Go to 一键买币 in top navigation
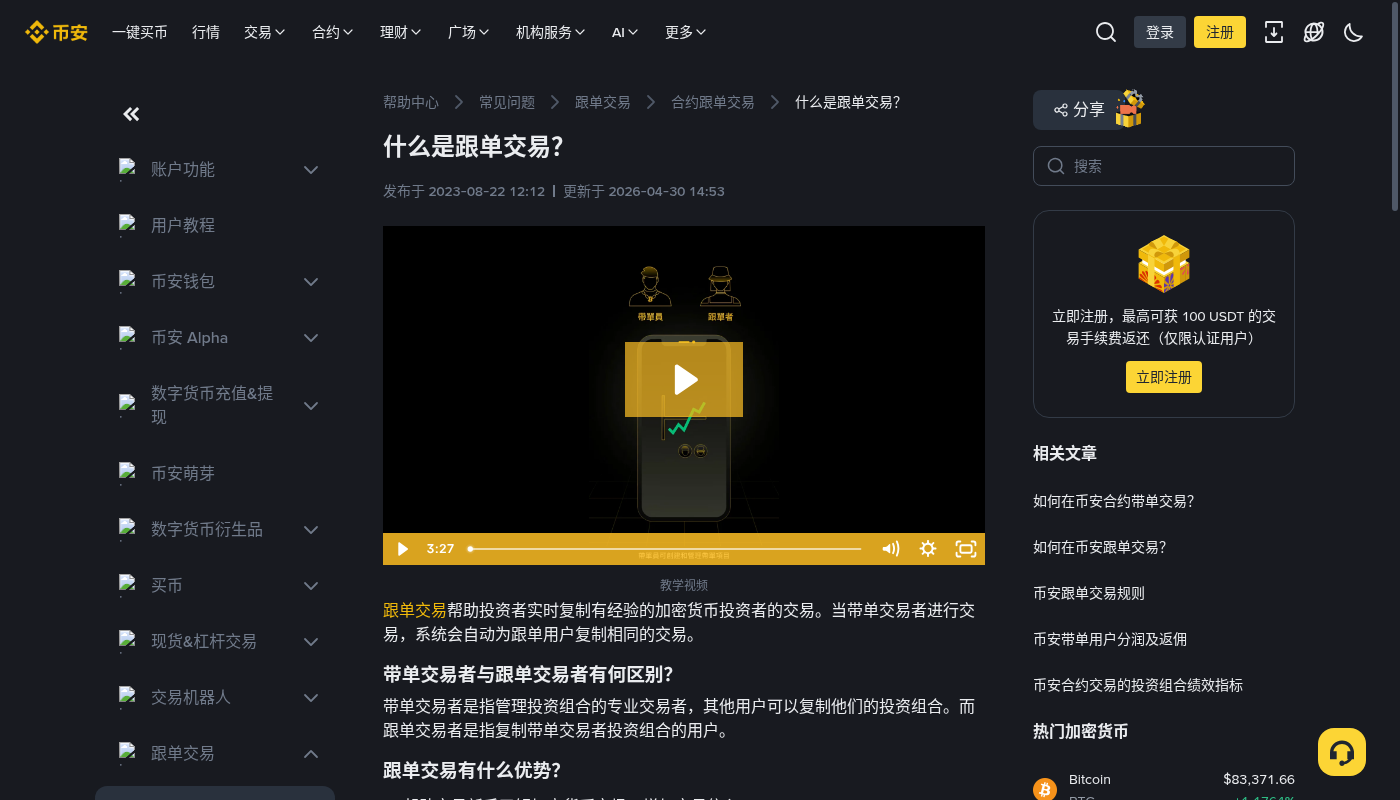The height and width of the screenshot is (800, 1400). 140,32
